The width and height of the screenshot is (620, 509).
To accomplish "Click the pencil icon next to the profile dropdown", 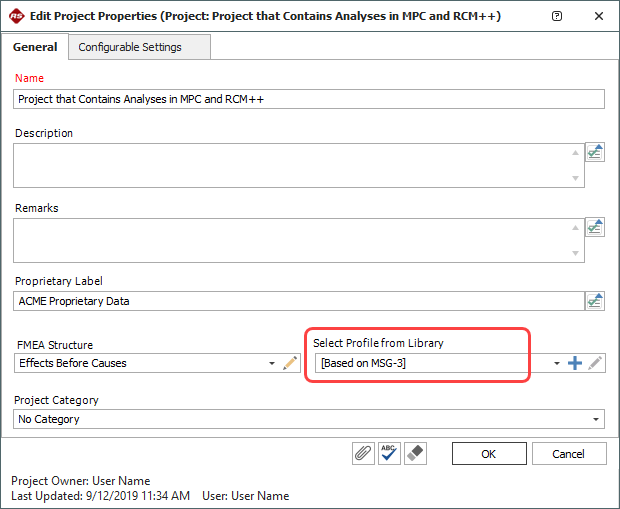I will point(595,363).
